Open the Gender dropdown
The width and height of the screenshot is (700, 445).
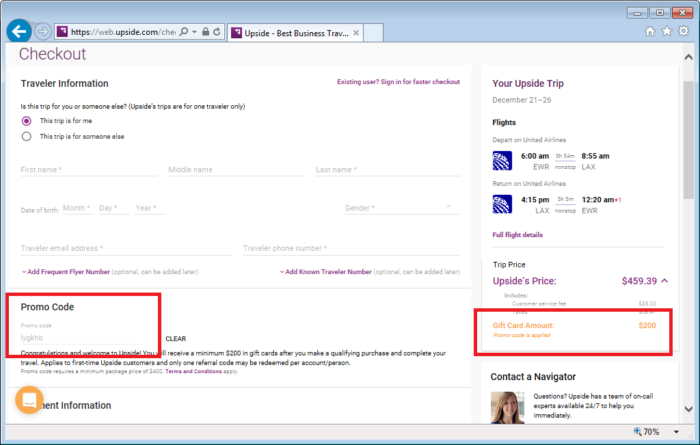point(402,208)
